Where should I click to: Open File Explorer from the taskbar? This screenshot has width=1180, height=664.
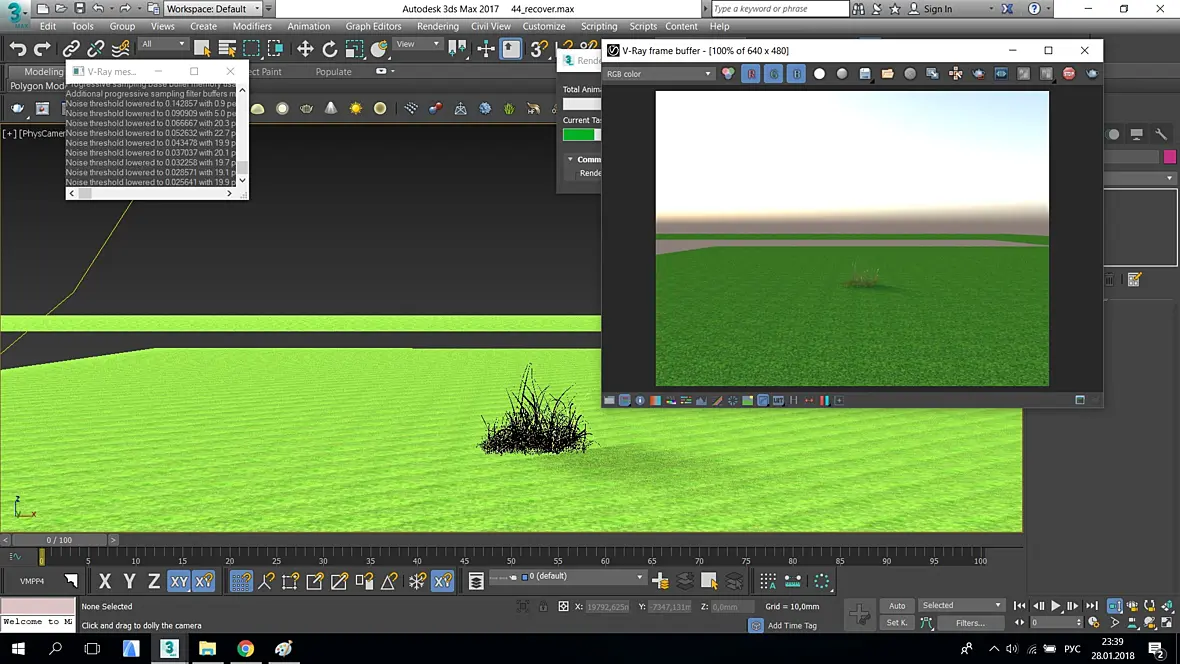tap(207, 648)
